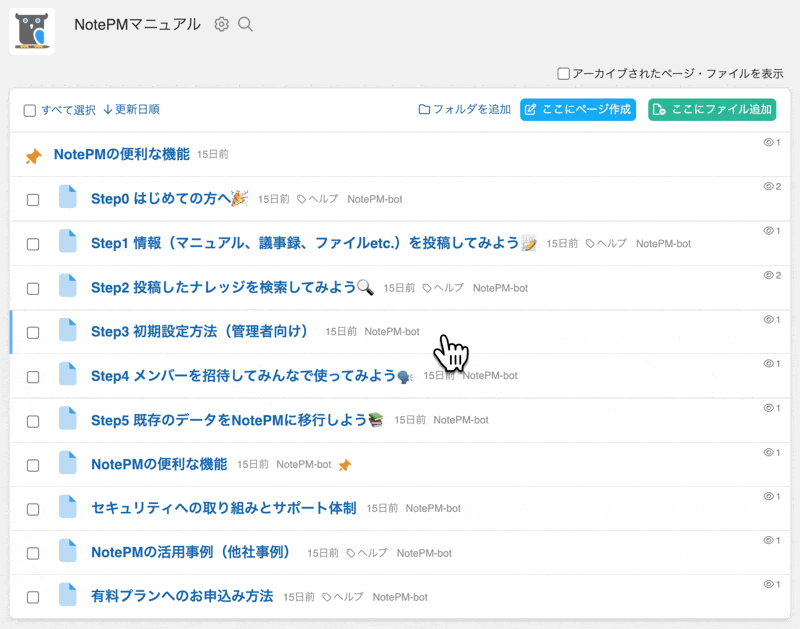Click page icon next to the NotePMの便利な機能 list row

tap(67, 463)
